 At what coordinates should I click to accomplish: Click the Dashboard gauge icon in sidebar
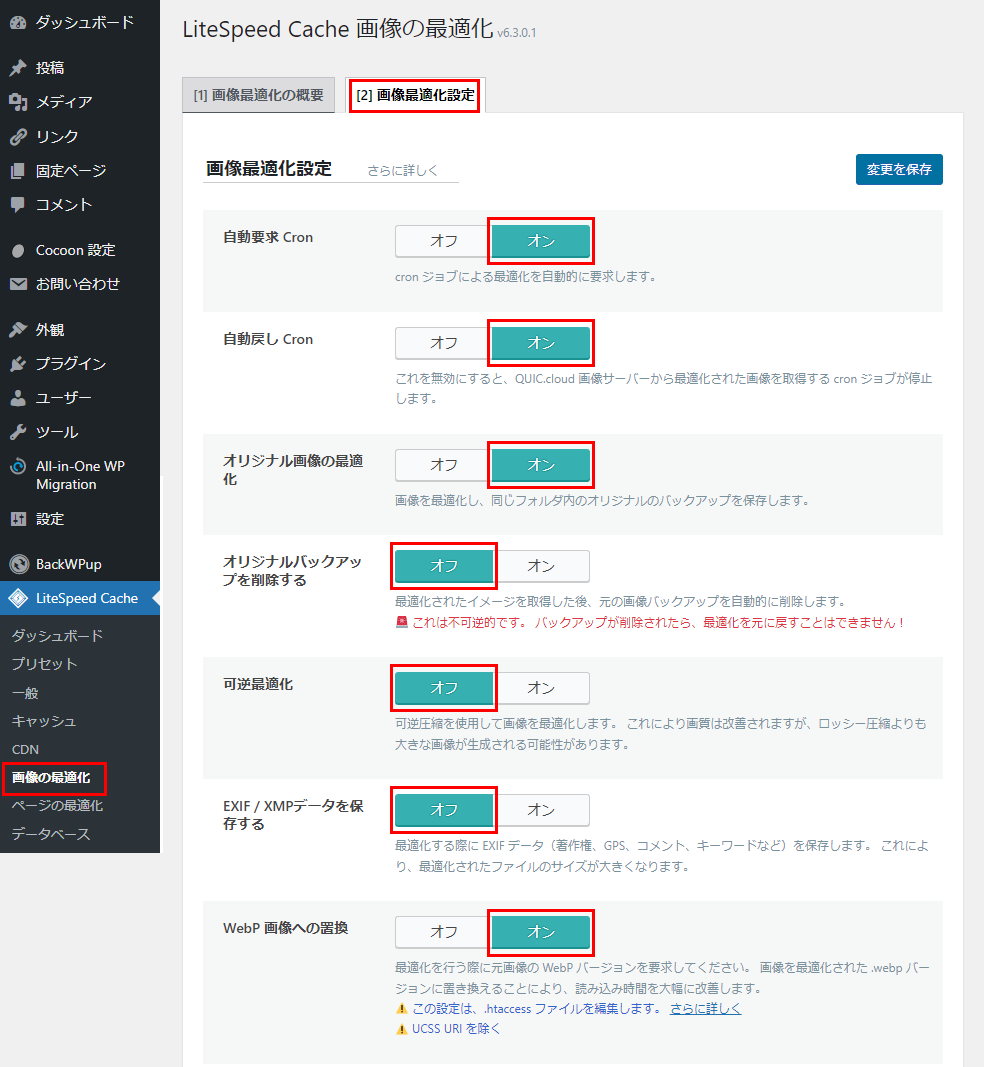tap(18, 22)
